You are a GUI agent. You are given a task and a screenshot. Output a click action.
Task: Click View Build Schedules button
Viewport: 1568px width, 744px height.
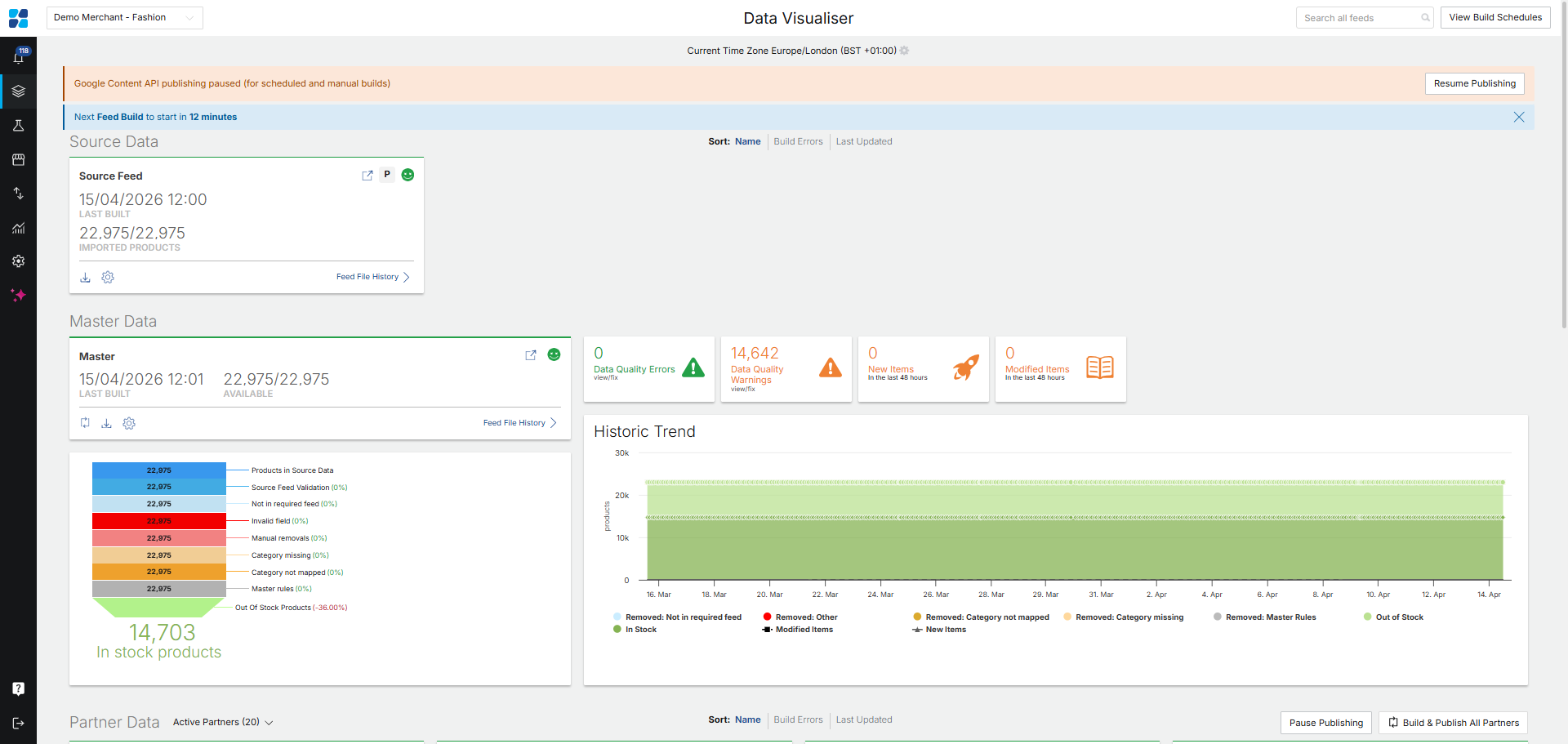(x=1494, y=17)
